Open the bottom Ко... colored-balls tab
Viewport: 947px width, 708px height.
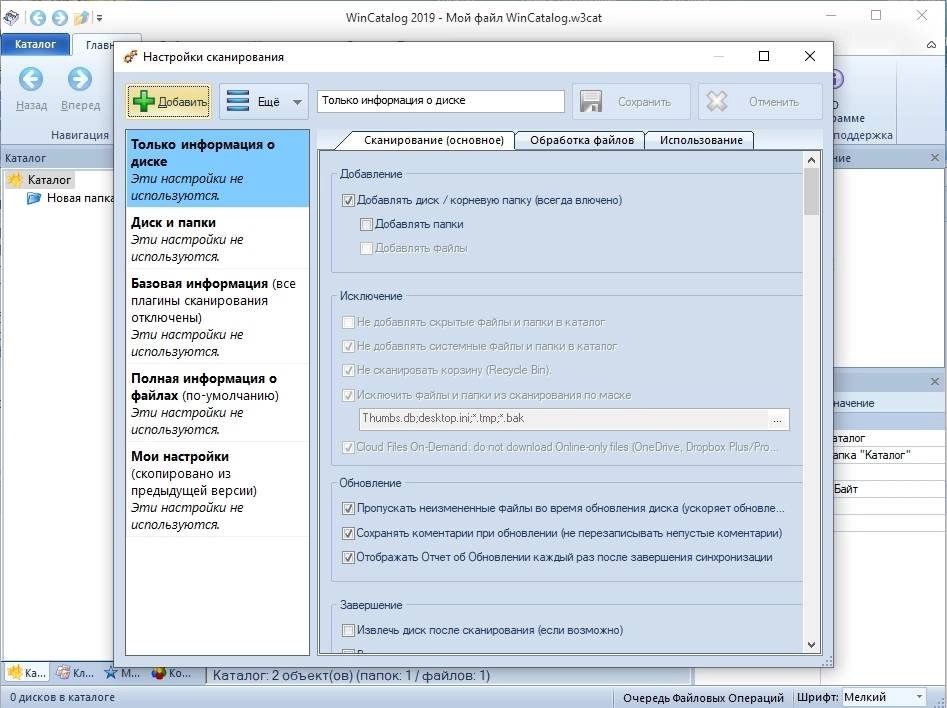coord(172,672)
